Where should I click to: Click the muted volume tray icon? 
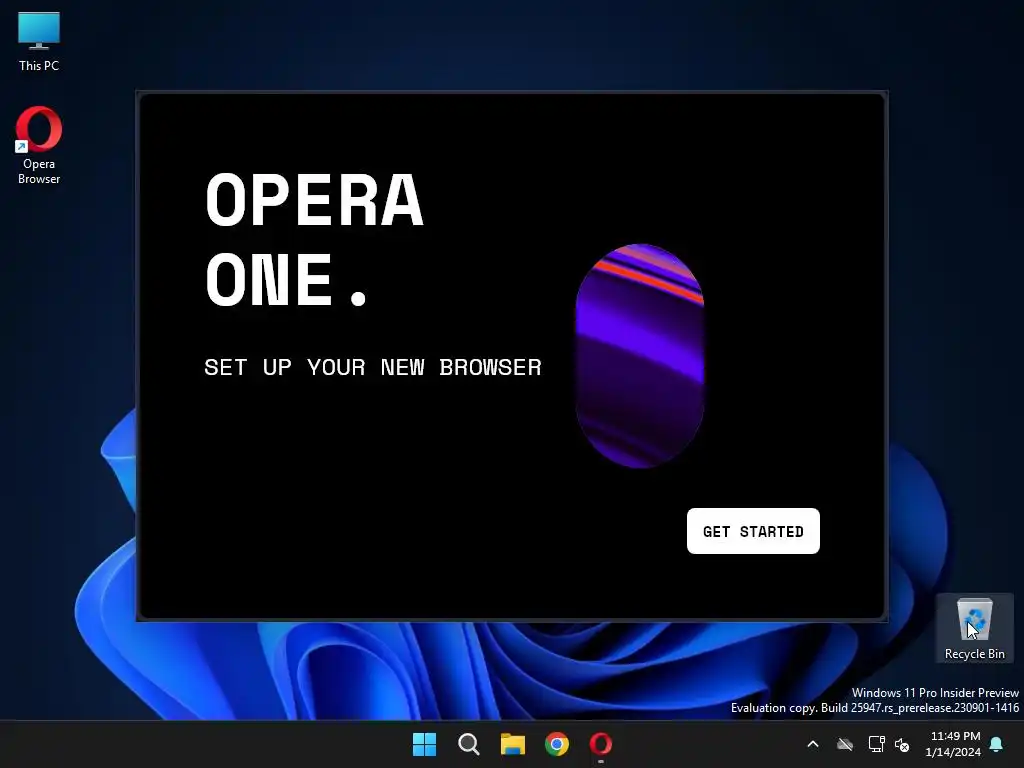point(902,744)
